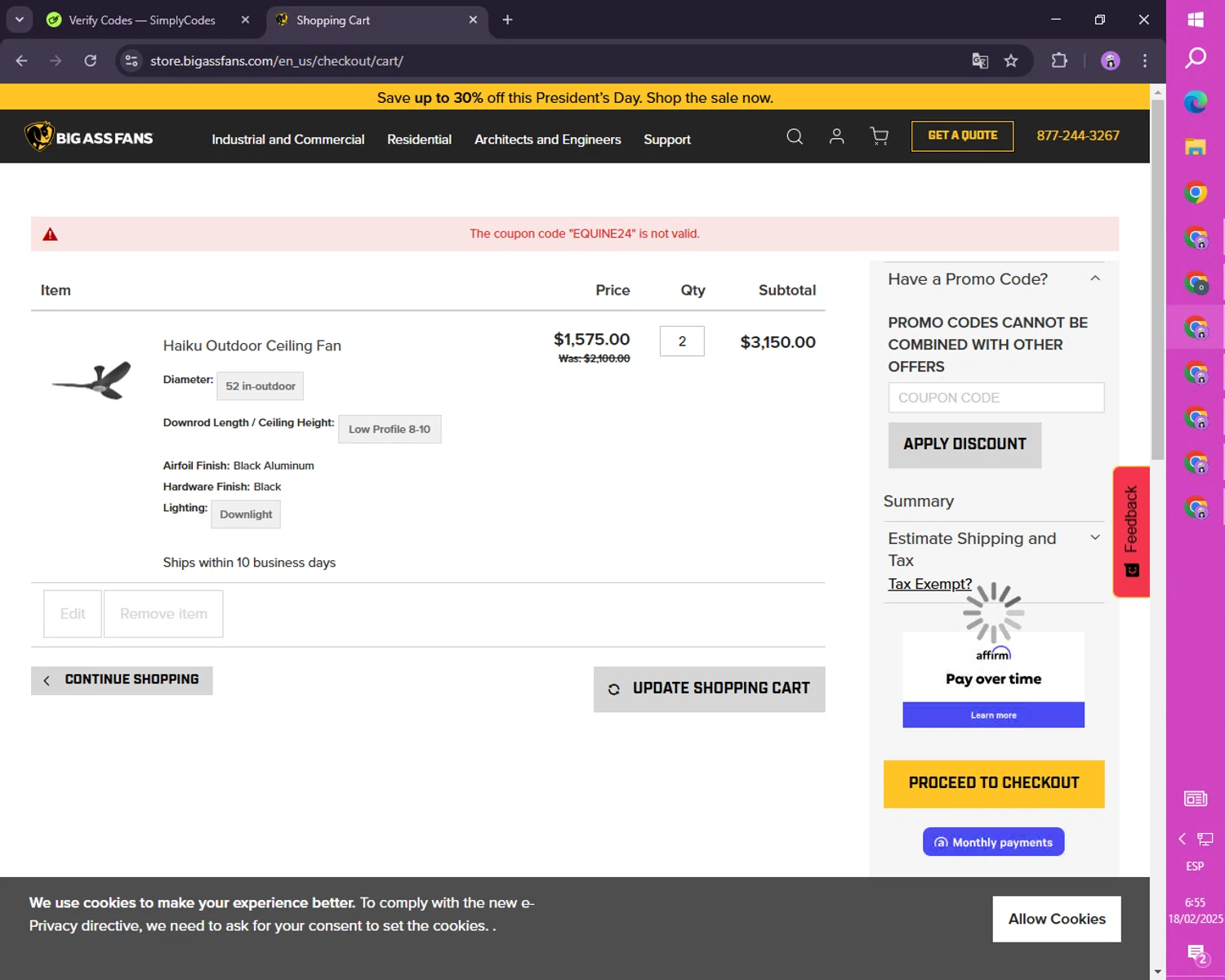The width and height of the screenshot is (1225, 980).
Task: Focus the COUPON CODE input field
Action: coord(996,398)
